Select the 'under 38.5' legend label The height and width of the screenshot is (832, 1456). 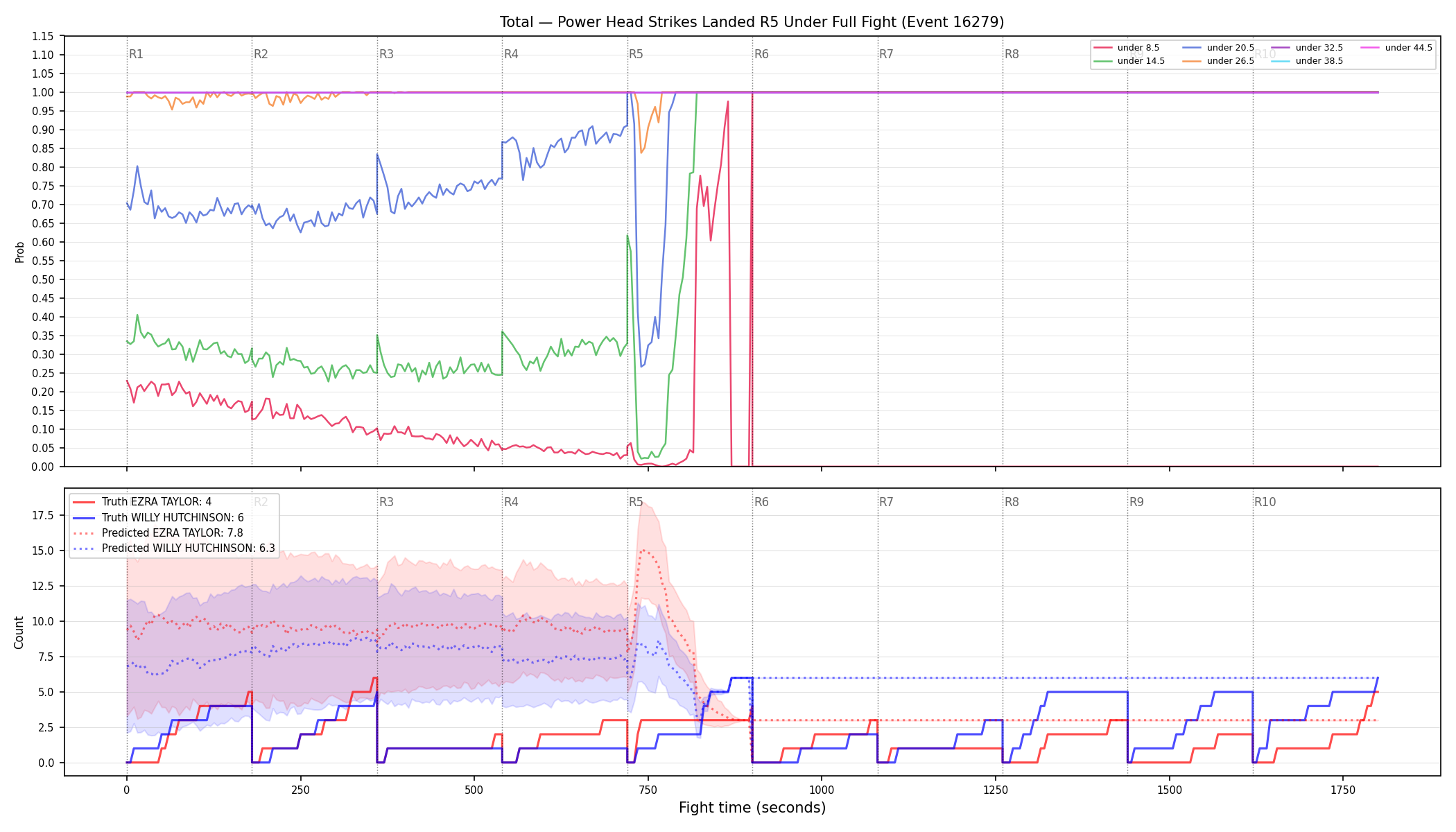1319,61
